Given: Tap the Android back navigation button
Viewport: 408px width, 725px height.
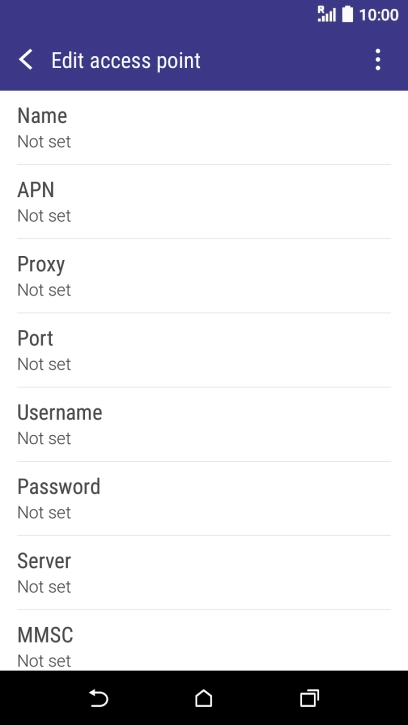Looking at the screenshot, I should 98,698.
